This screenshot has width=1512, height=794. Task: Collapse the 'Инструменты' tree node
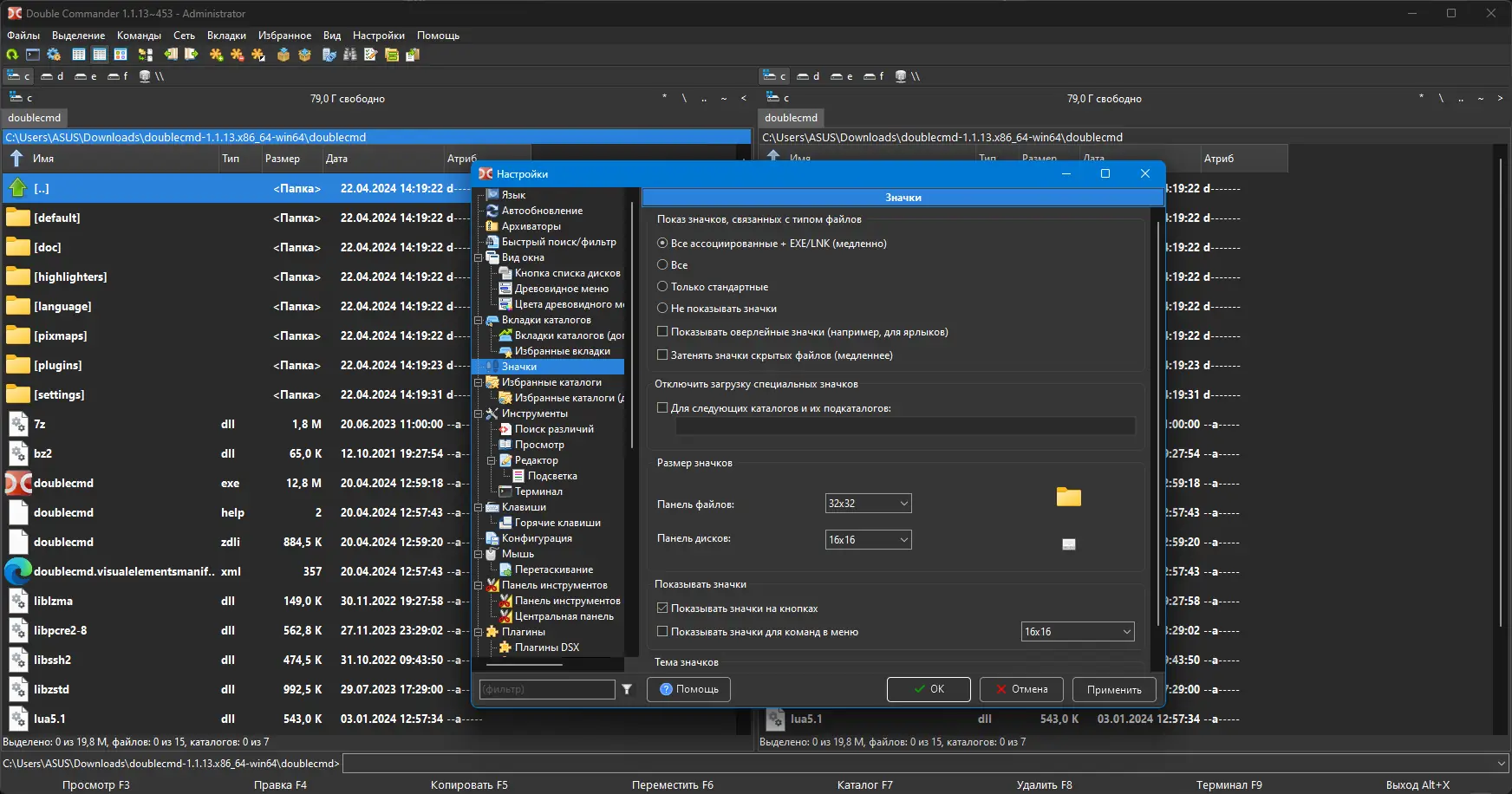coord(478,413)
